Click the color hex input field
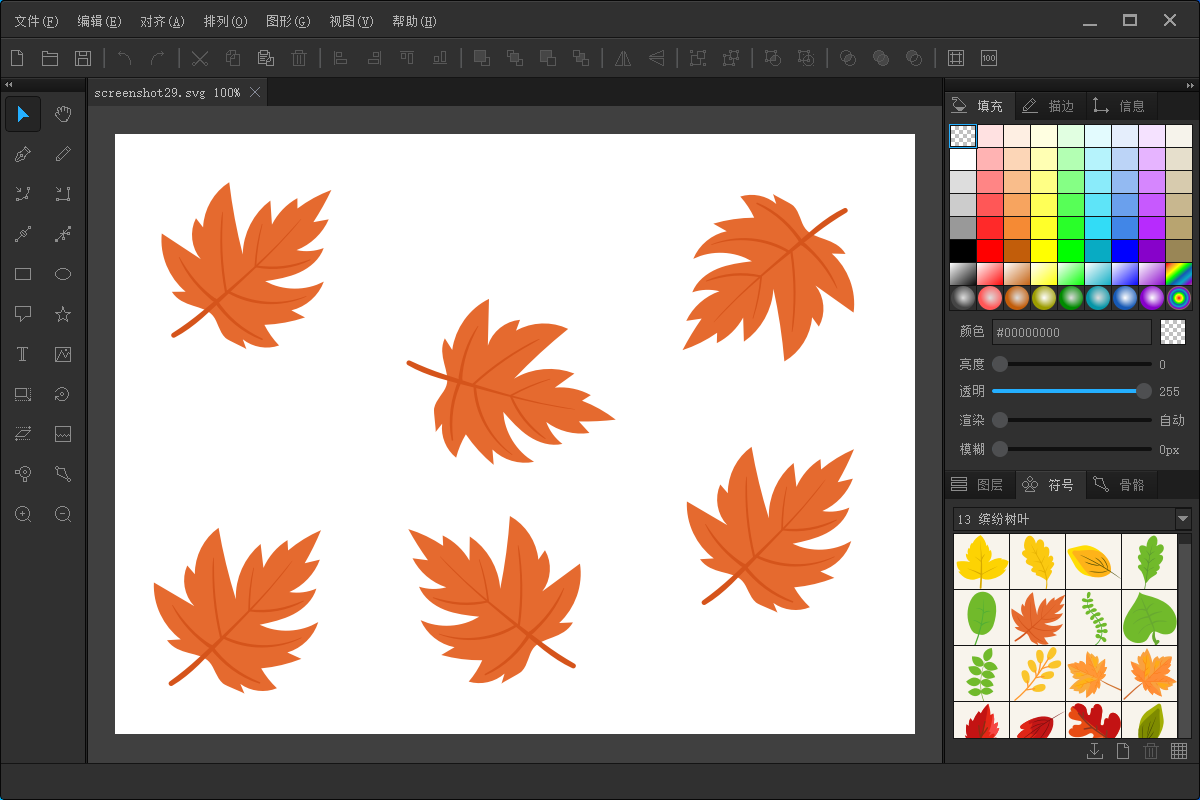 coord(1071,332)
